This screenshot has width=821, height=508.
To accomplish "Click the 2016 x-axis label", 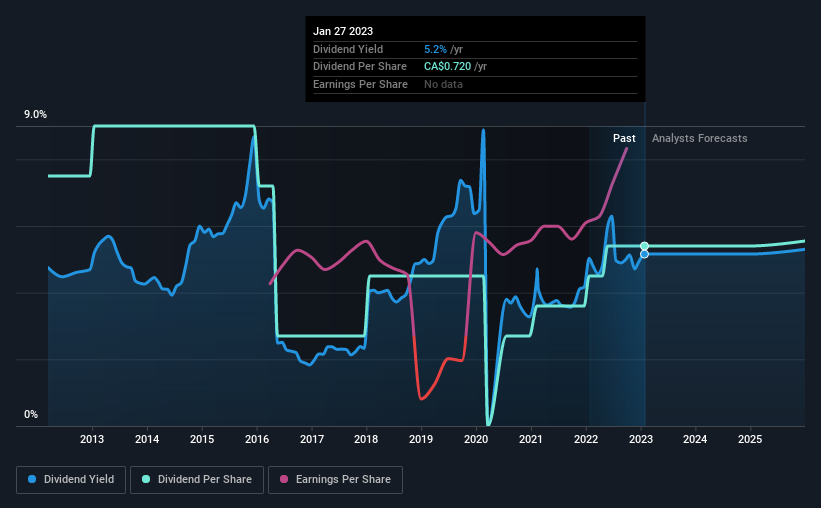I will pos(257,439).
